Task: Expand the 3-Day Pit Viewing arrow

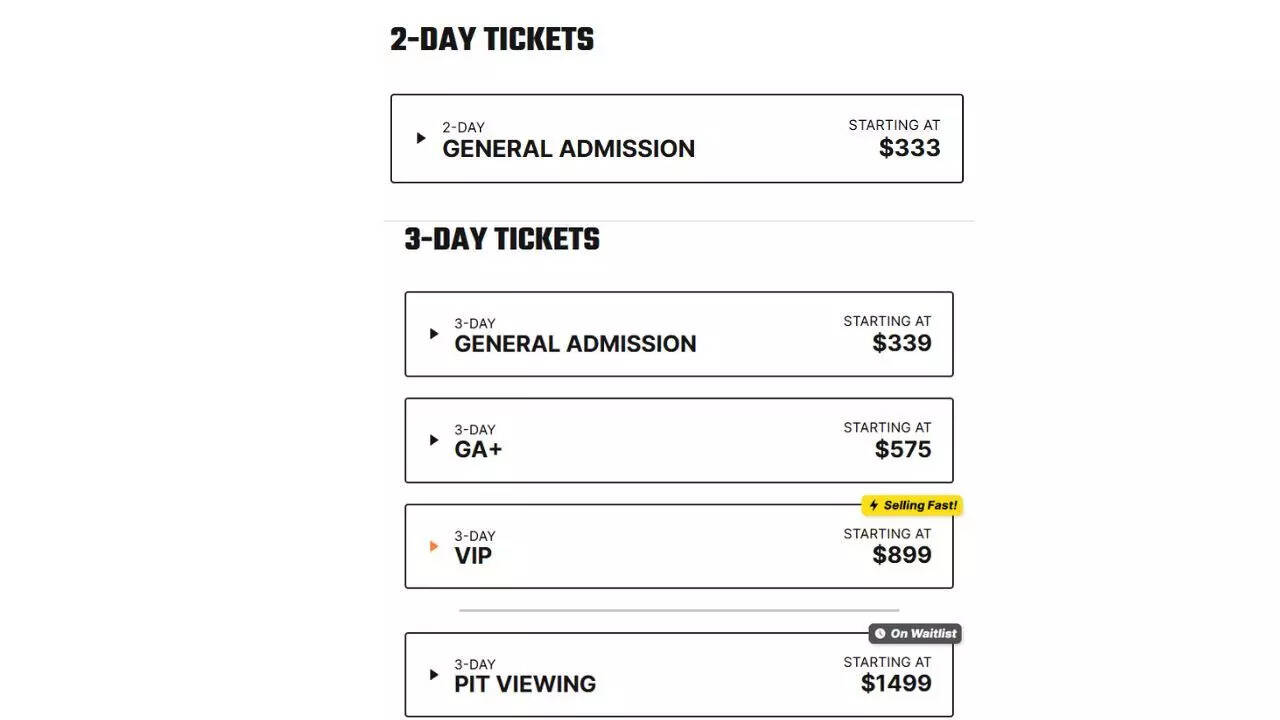Action: [434, 674]
